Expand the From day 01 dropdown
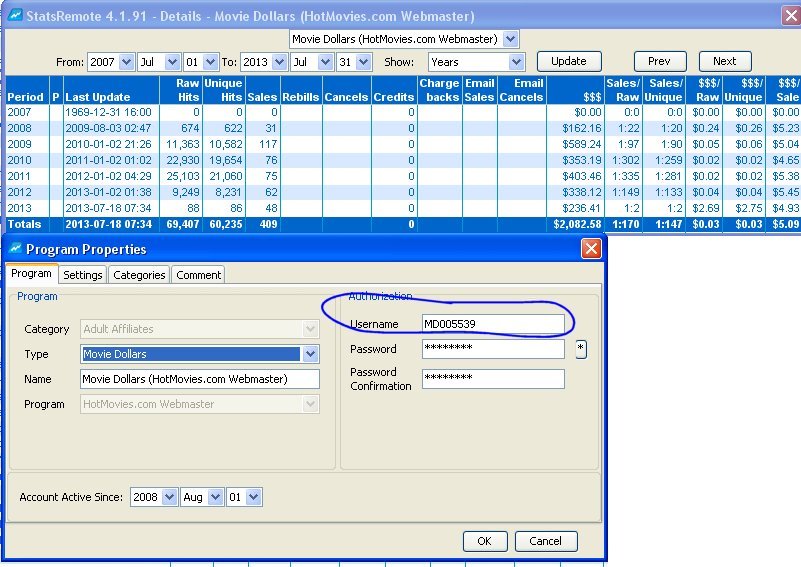Viewport: 801px width, 567px height. 210,62
